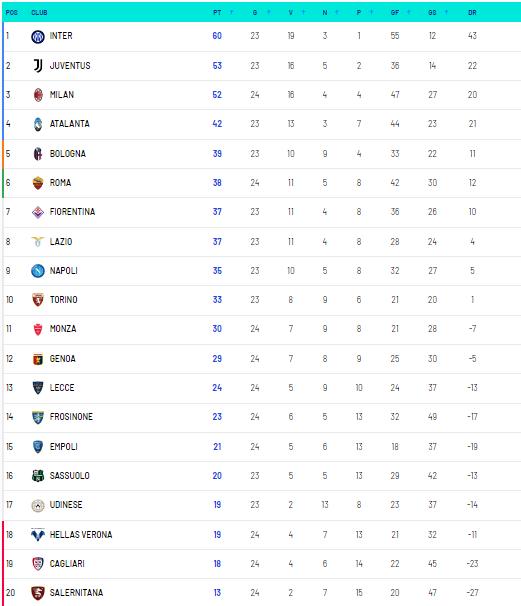The image size is (521, 606).
Task: Open the Roma crest icon
Action: pos(38,183)
